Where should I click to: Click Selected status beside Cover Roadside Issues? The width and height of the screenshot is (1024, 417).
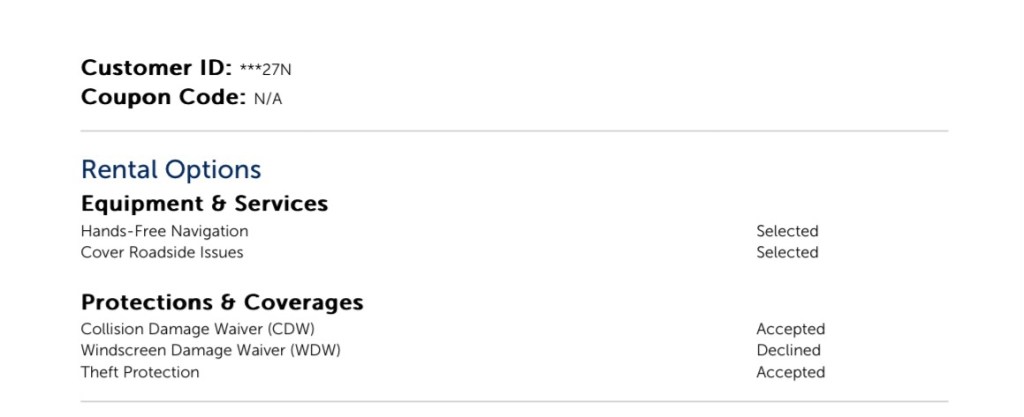[x=787, y=252]
